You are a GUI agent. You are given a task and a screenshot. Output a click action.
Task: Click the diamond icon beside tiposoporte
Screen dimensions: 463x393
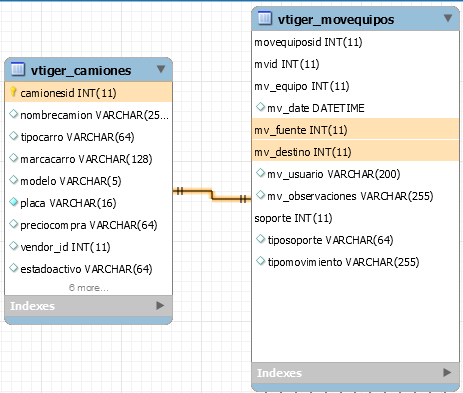[x=260, y=239]
